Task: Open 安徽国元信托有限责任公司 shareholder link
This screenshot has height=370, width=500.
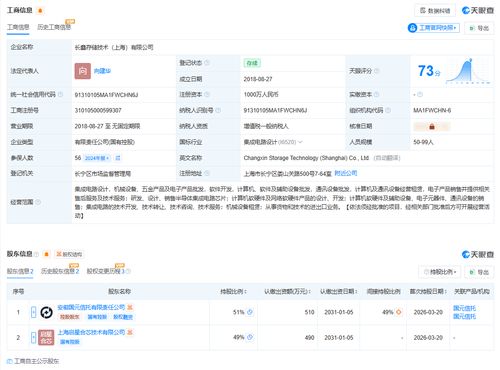Action: click(91, 307)
